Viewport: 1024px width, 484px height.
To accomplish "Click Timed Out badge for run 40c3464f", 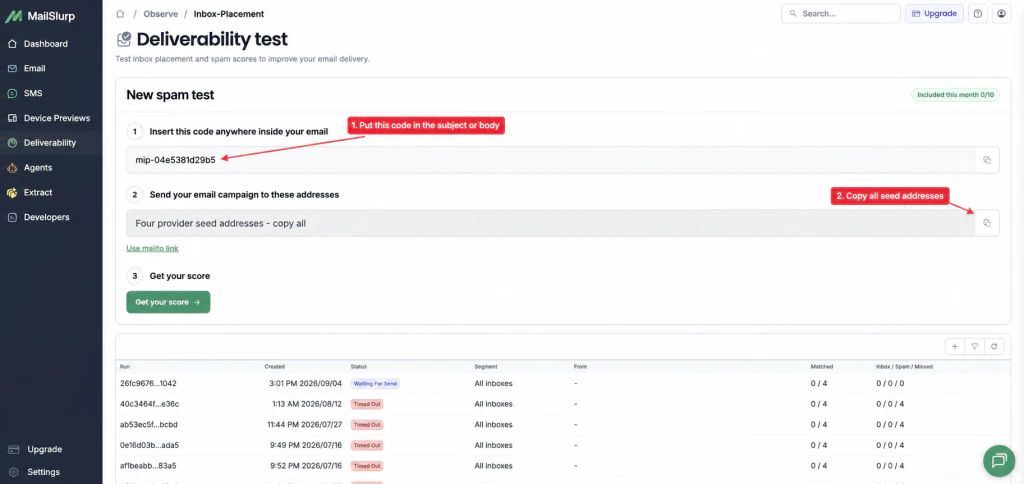I will 367,404.
